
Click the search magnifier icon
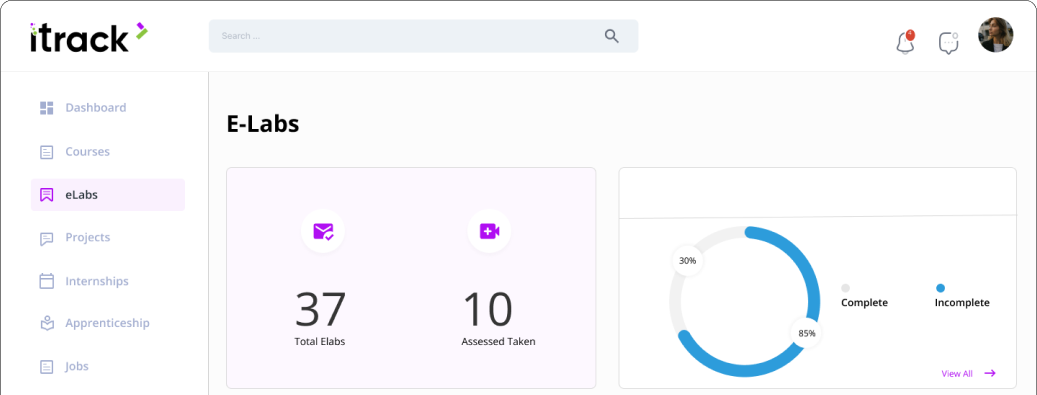click(612, 36)
